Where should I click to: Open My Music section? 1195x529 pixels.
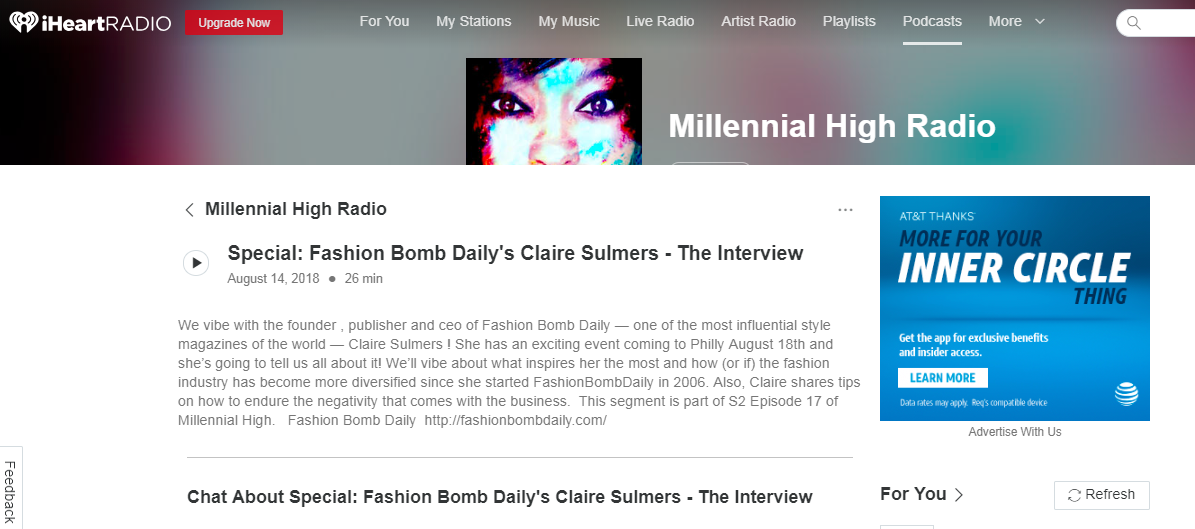[x=569, y=21]
